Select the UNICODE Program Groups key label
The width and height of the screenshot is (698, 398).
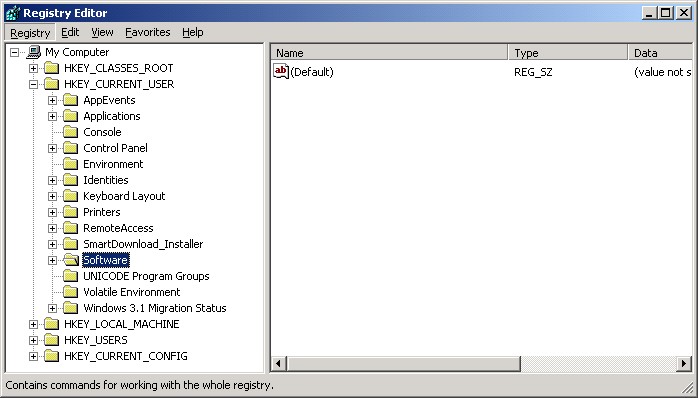[146, 276]
